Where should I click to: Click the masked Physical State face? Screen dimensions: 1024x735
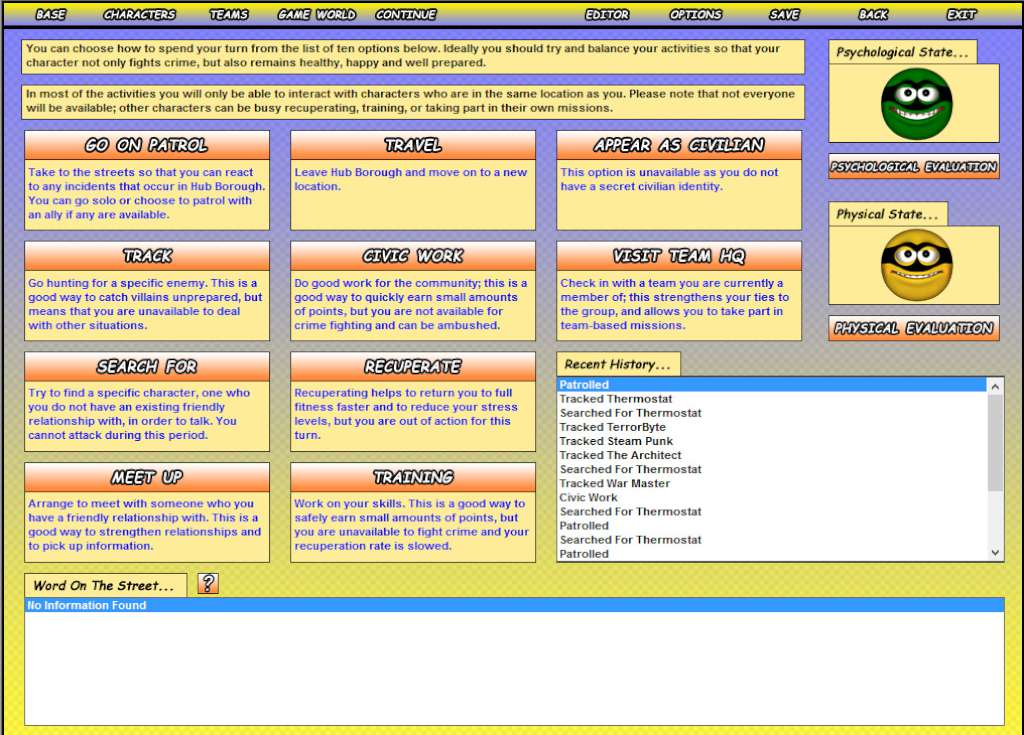[x=912, y=264]
